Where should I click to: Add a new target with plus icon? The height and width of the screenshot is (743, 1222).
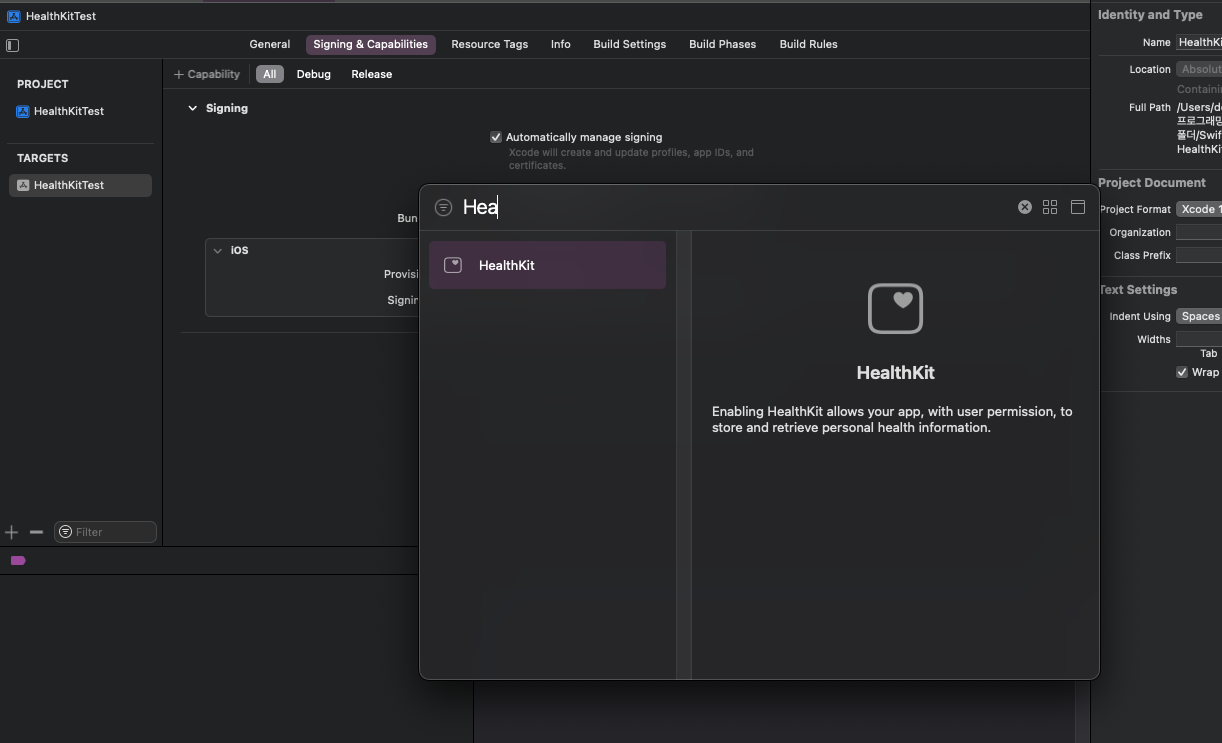(12, 532)
